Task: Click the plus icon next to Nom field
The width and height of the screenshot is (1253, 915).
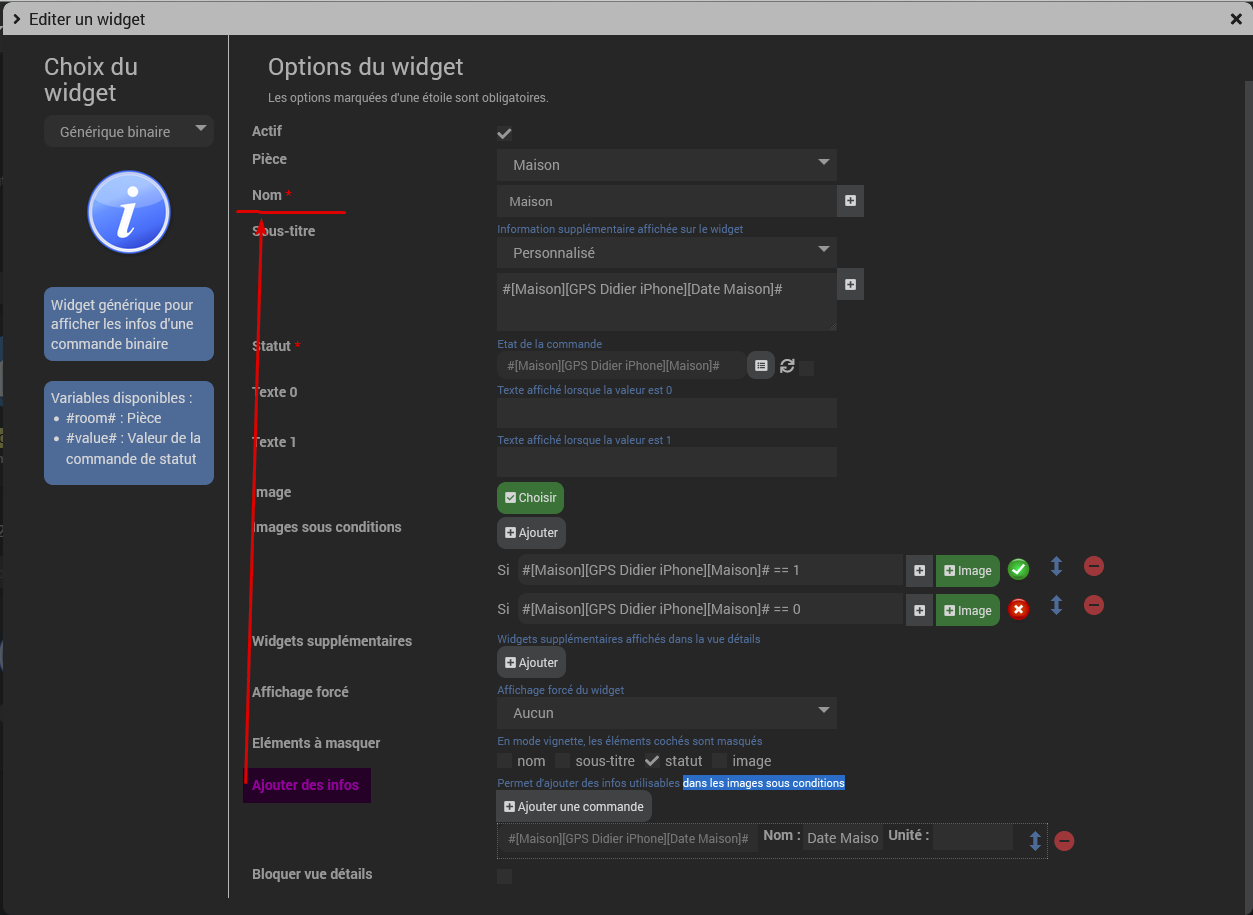Action: (850, 201)
